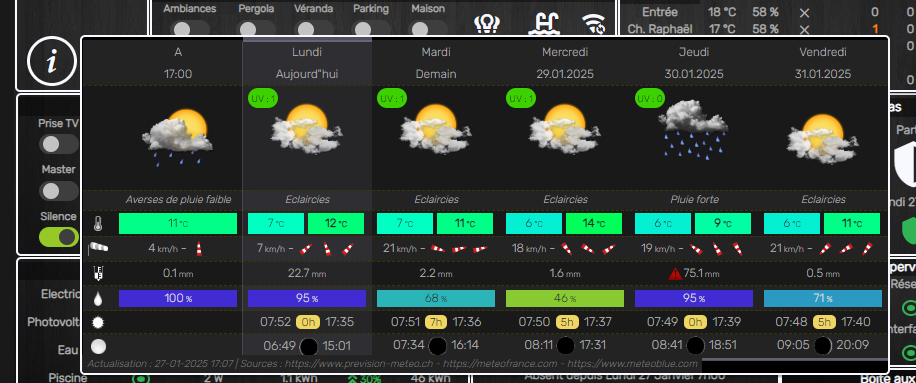
Task: Select the Mercredi 29.01.2025 column header
Action: pyautogui.click(x=565, y=63)
